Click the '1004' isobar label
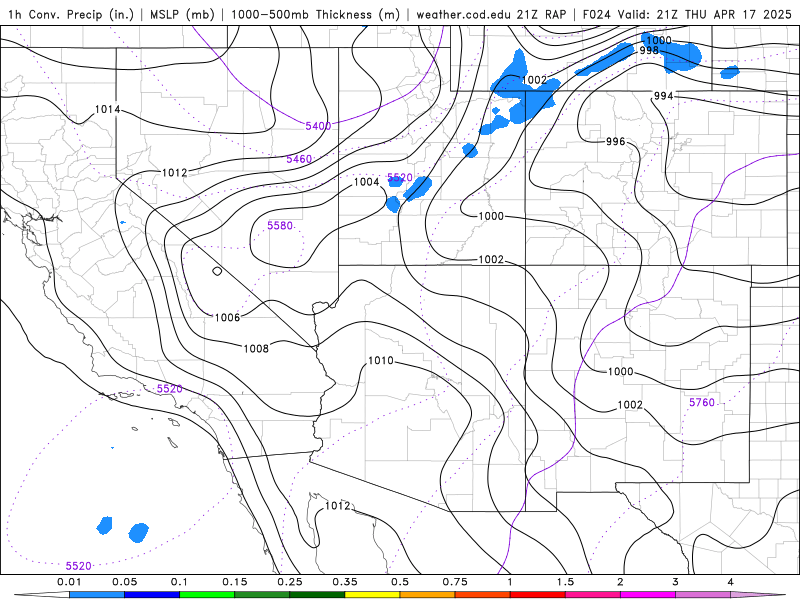Screen dimensions: 800x600 point(366,182)
